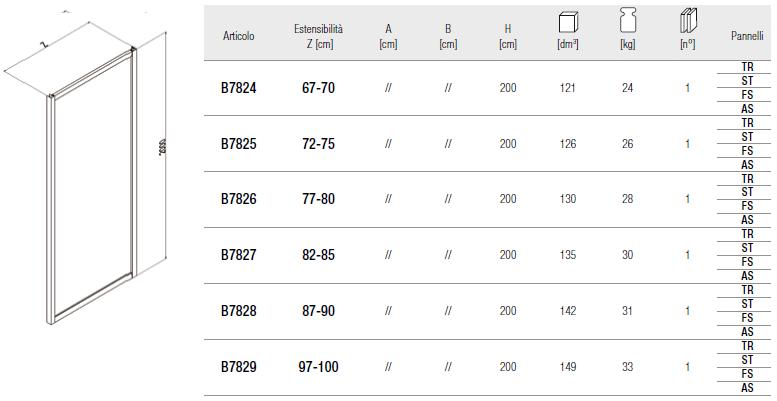Click the weight icon above kg
Image resolution: width=777 pixels, height=401 pixels.
click(x=628, y=21)
